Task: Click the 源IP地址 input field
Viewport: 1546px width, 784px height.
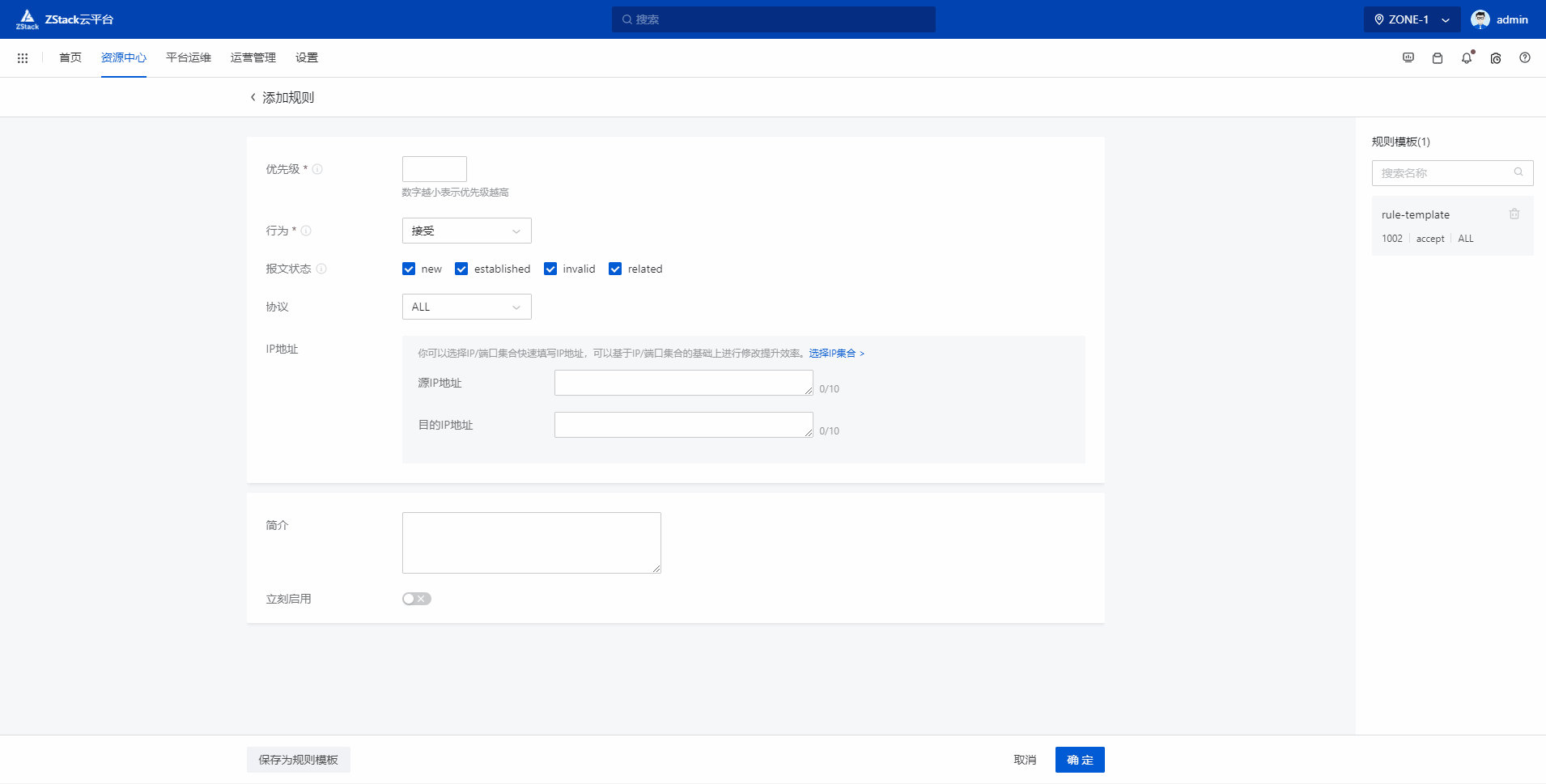Action: (682, 383)
